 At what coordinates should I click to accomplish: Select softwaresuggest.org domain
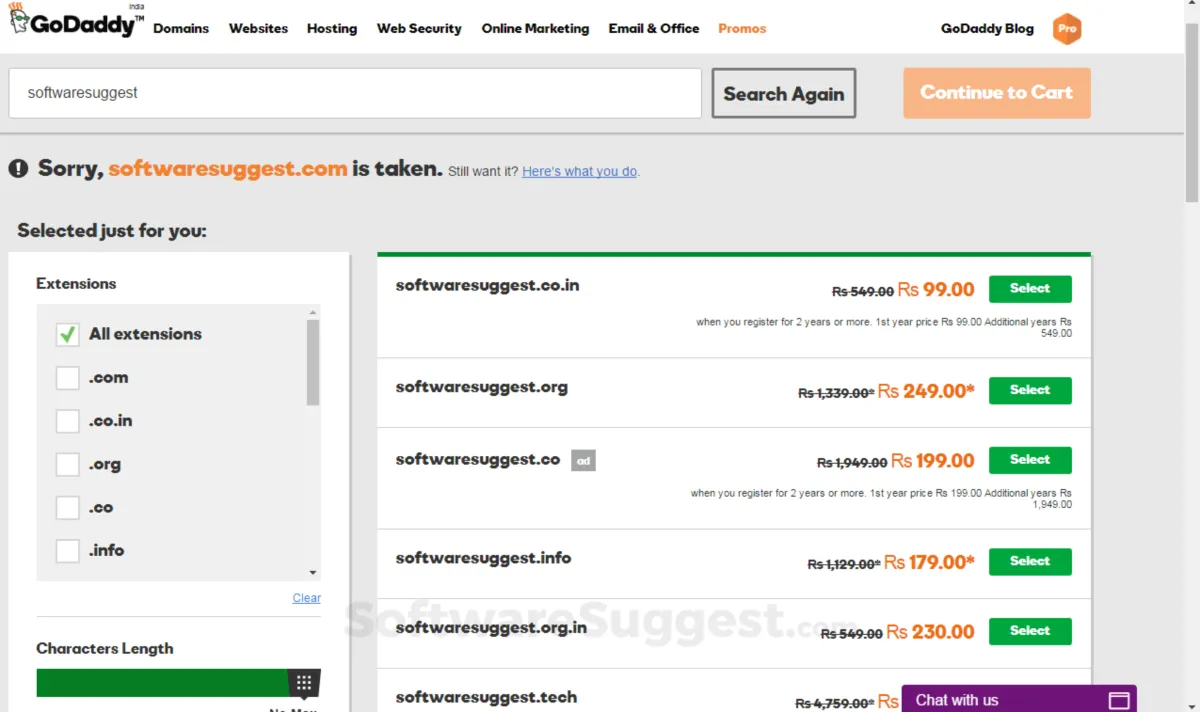click(1030, 390)
